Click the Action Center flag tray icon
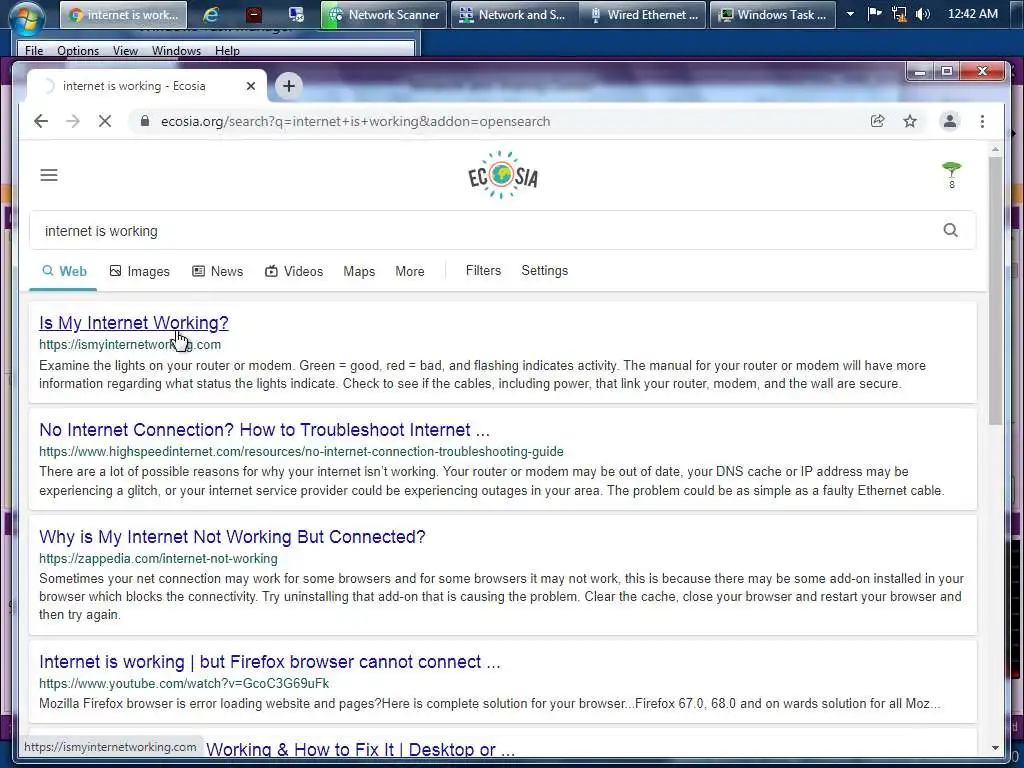Viewport: 1024px width, 768px height. [874, 14]
